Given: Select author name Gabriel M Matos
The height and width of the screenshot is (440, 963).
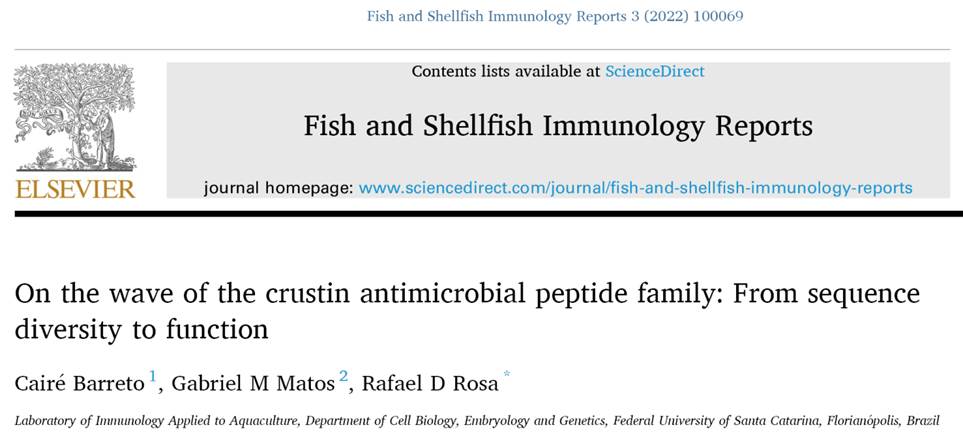Looking at the screenshot, I should pos(253,383).
